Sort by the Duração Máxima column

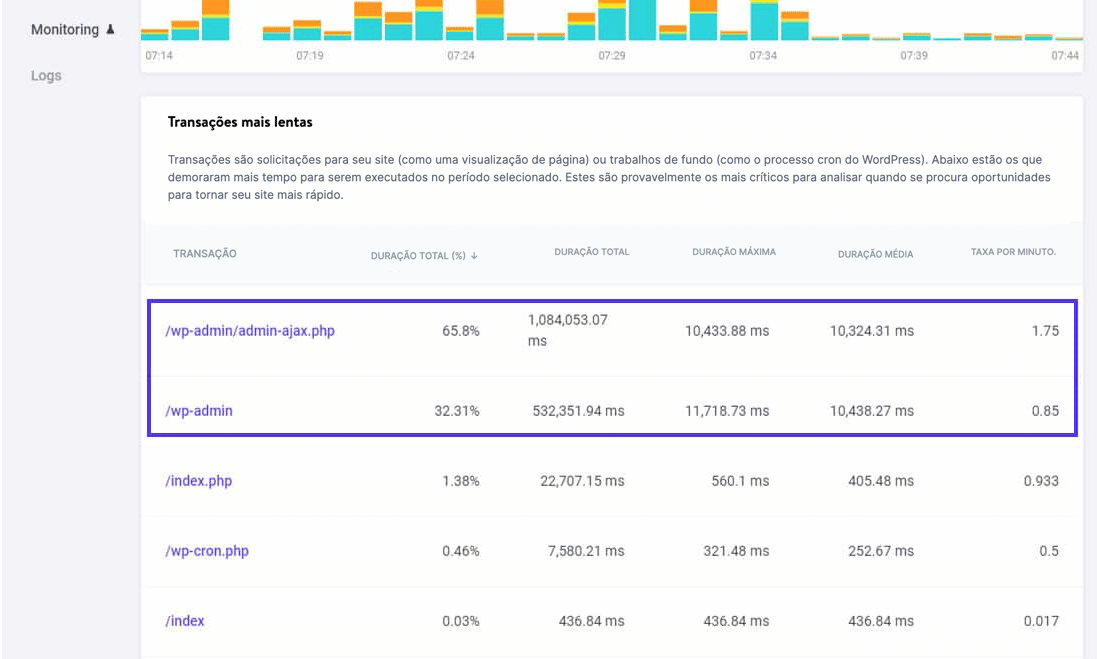(x=736, y=251)
